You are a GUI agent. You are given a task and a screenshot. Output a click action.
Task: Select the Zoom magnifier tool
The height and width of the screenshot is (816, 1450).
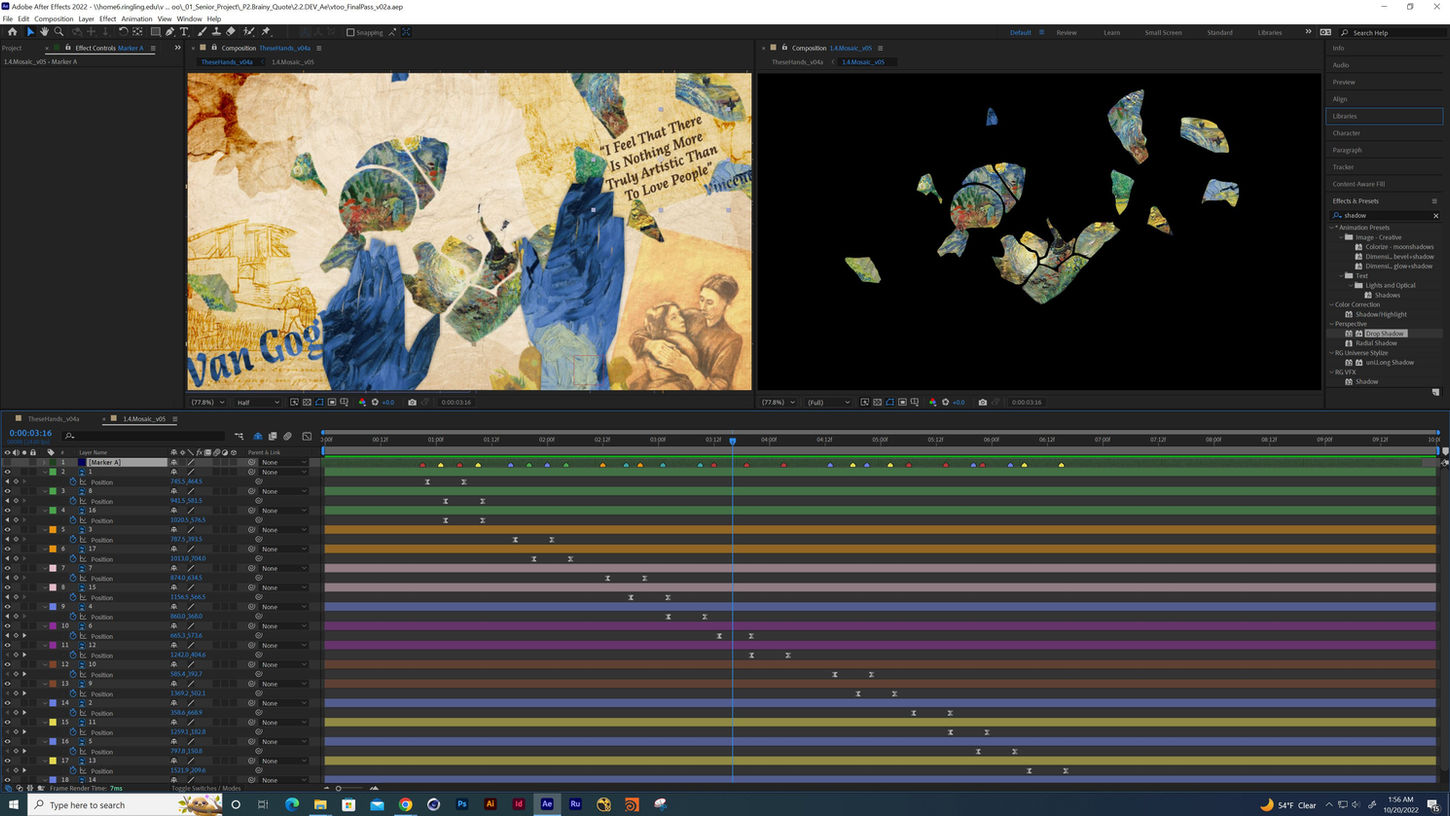[x=59, y=32]
